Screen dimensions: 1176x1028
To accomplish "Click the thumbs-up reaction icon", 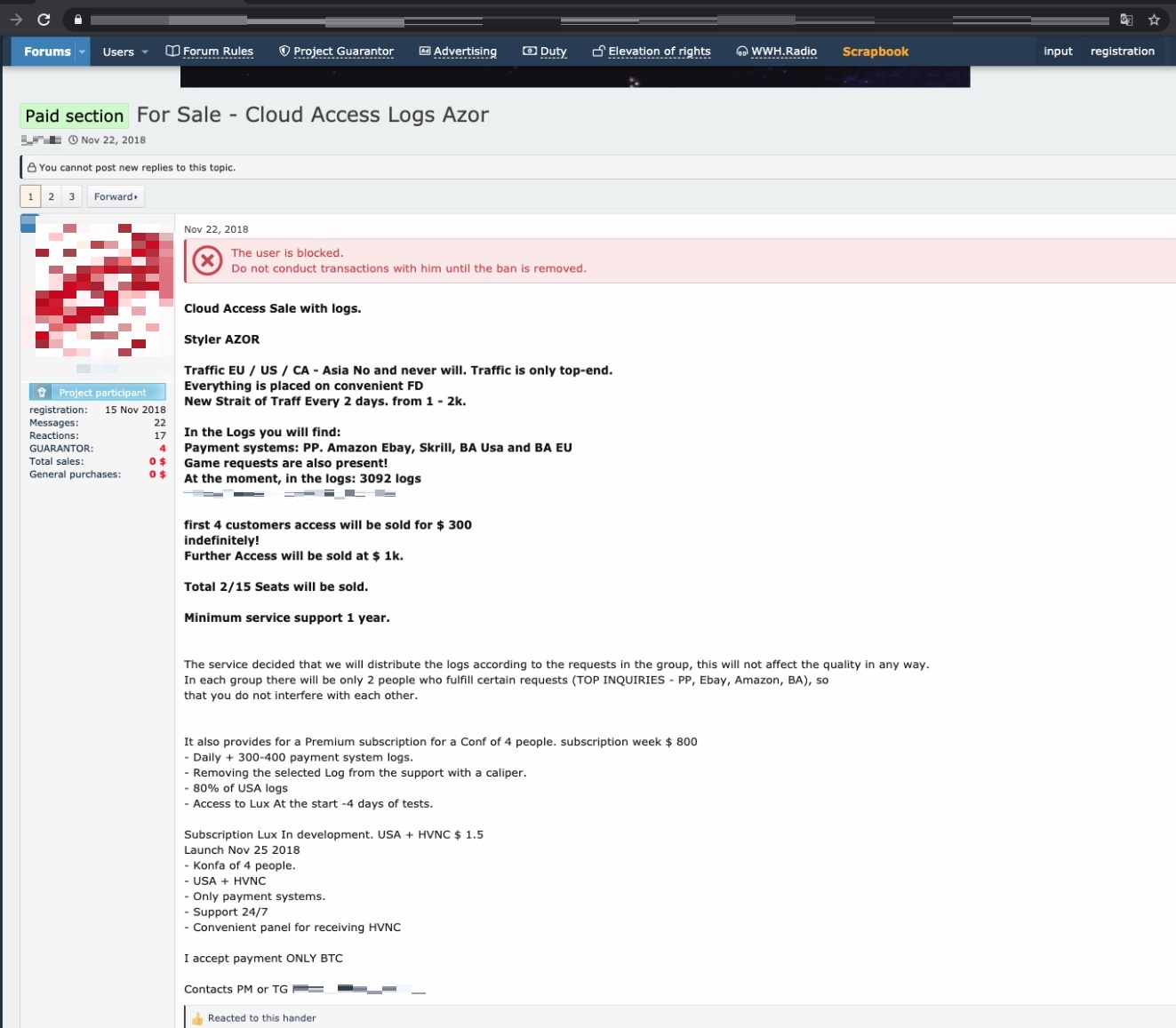I will [x=197, y=1018].
